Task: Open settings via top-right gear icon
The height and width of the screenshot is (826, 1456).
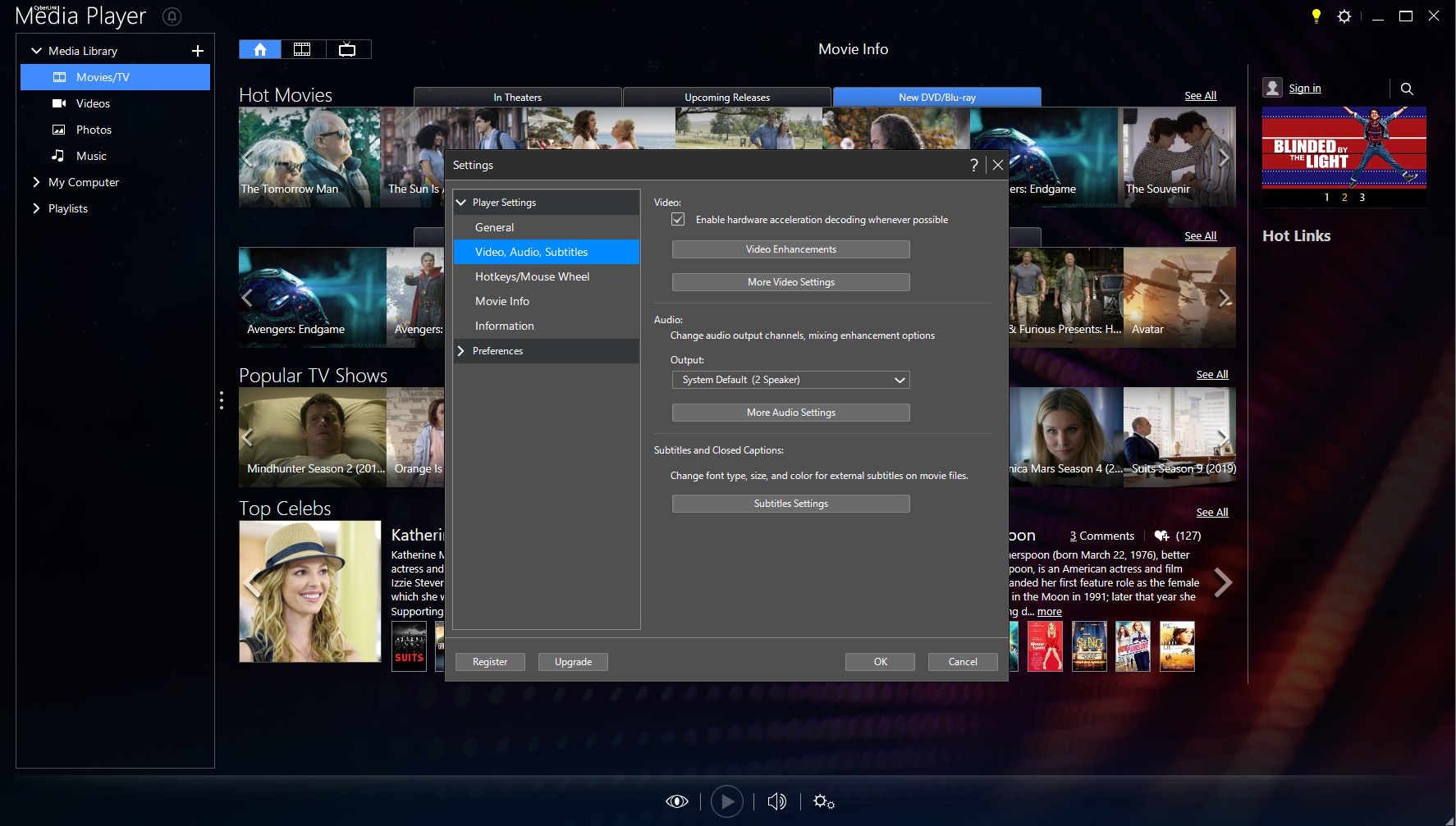Action: click(x=1344, y=16)
